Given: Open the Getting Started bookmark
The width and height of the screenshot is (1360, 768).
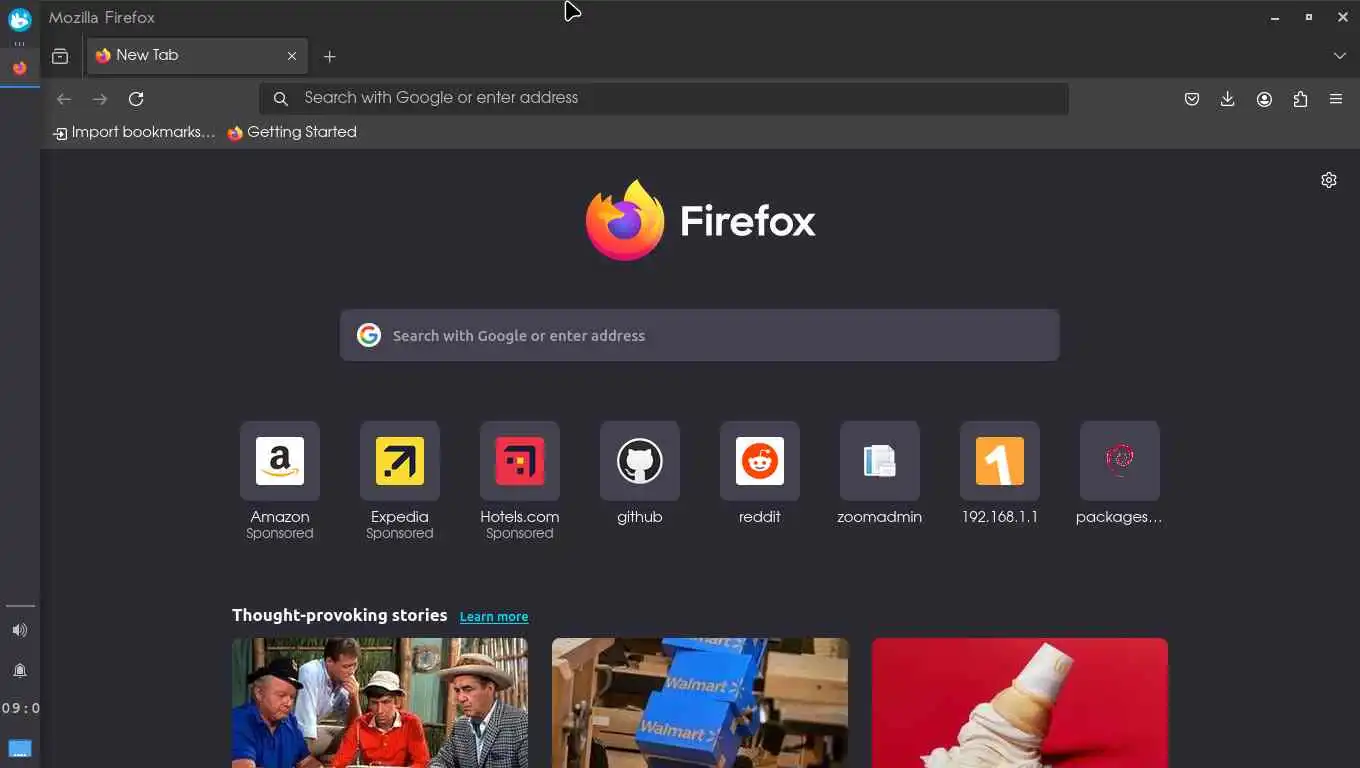Looking at the screenshot, I should 291,132.
